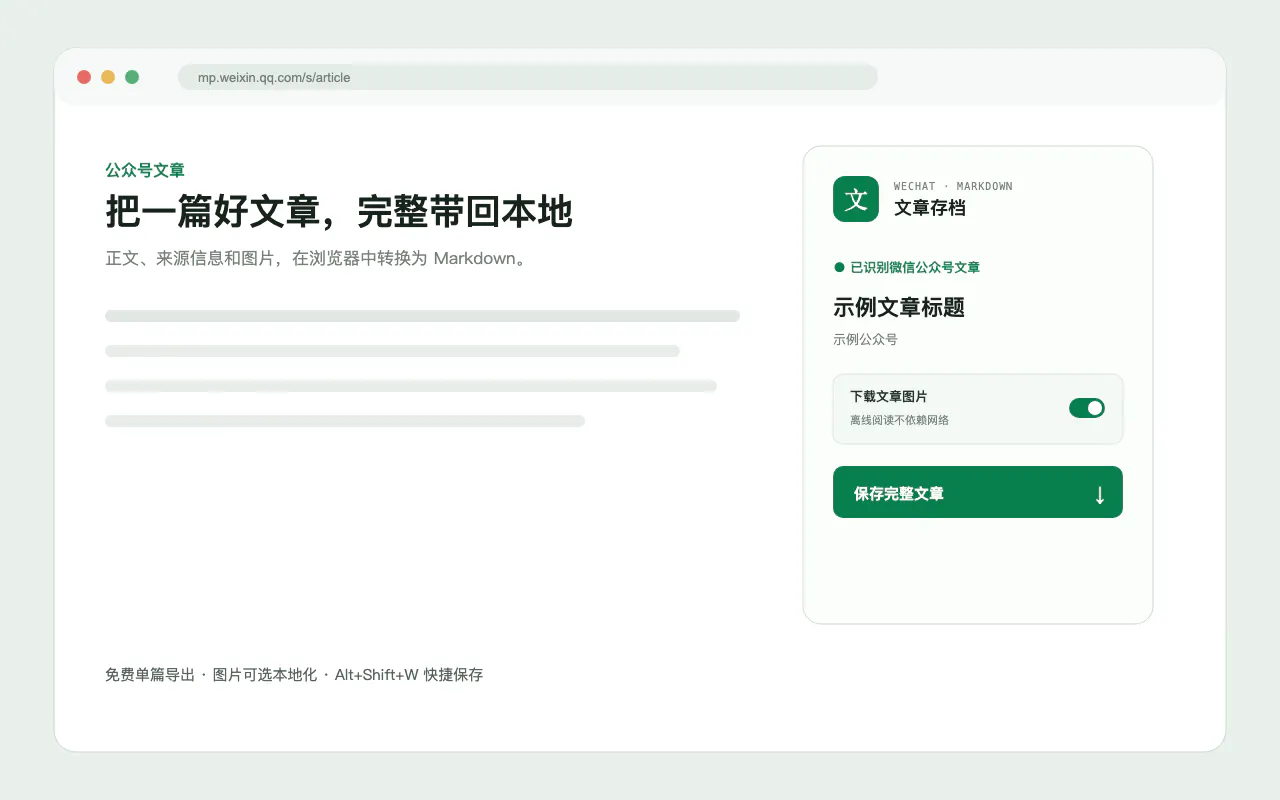The height and width of the screenshot is (800, 1280).
Task: Click the green maximize window dot
Action: 132,77
